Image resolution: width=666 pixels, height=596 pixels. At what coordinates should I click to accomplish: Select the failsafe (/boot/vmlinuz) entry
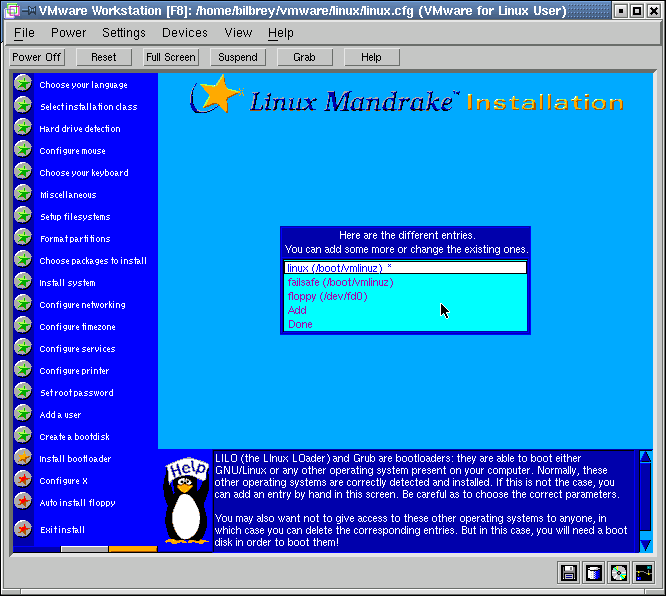[x=340, y=282]
